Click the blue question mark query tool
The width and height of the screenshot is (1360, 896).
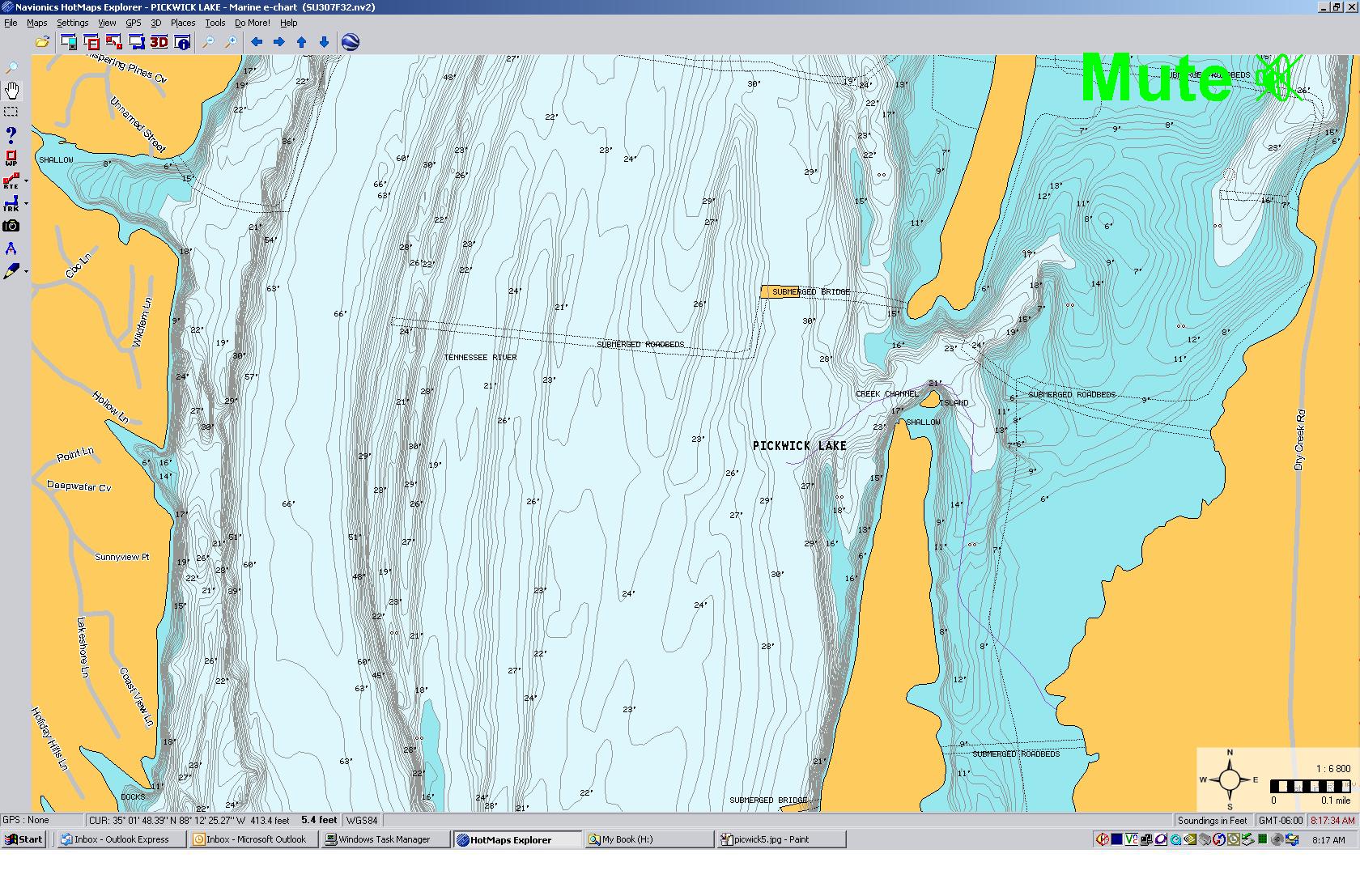[11, 134]
